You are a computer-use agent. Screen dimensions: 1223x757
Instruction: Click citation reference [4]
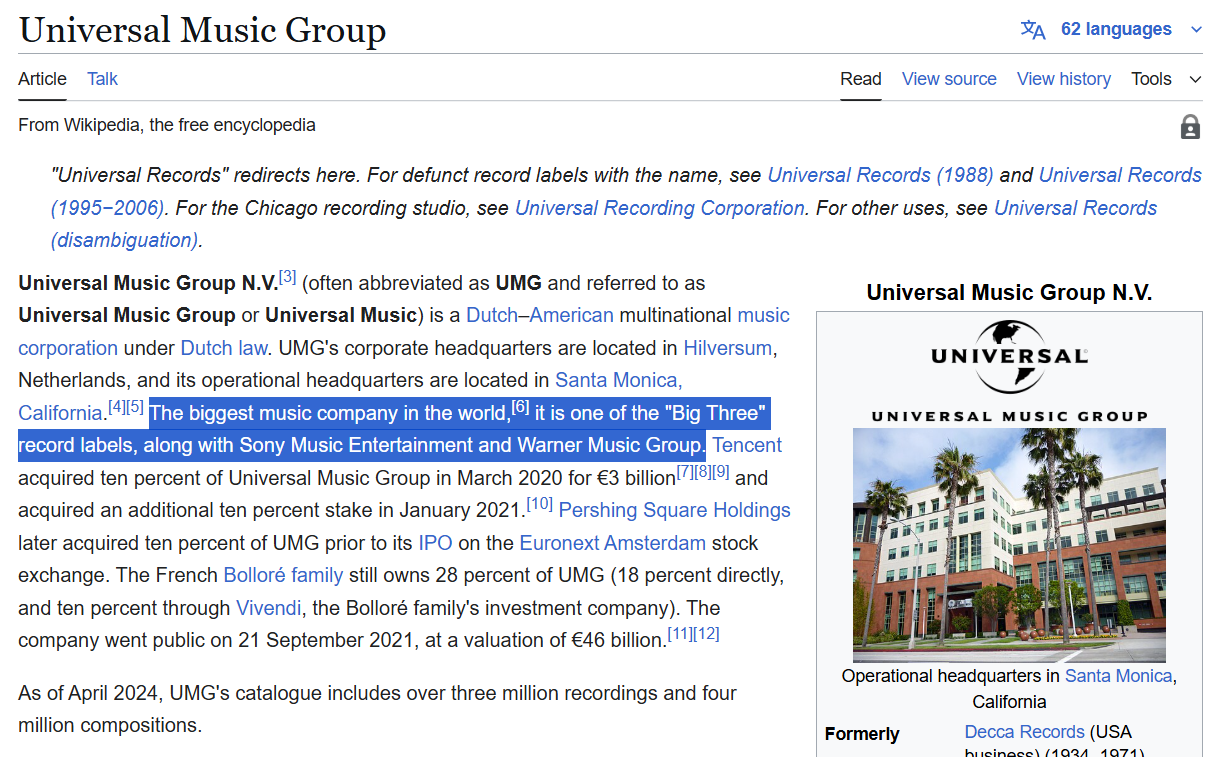click(x=116, y=407)
